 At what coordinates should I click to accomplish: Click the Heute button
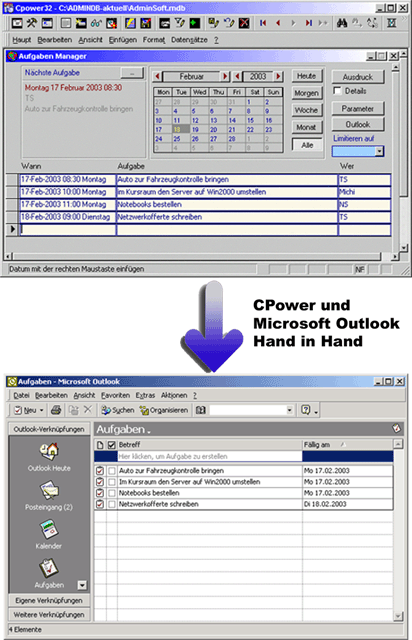(307, 76)
